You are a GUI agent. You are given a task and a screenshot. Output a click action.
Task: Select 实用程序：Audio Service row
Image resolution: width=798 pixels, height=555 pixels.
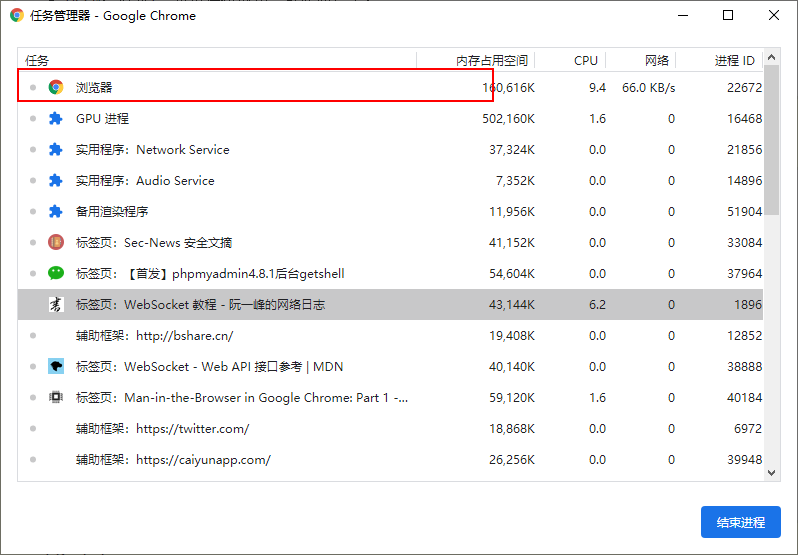[x=390, y=181]
